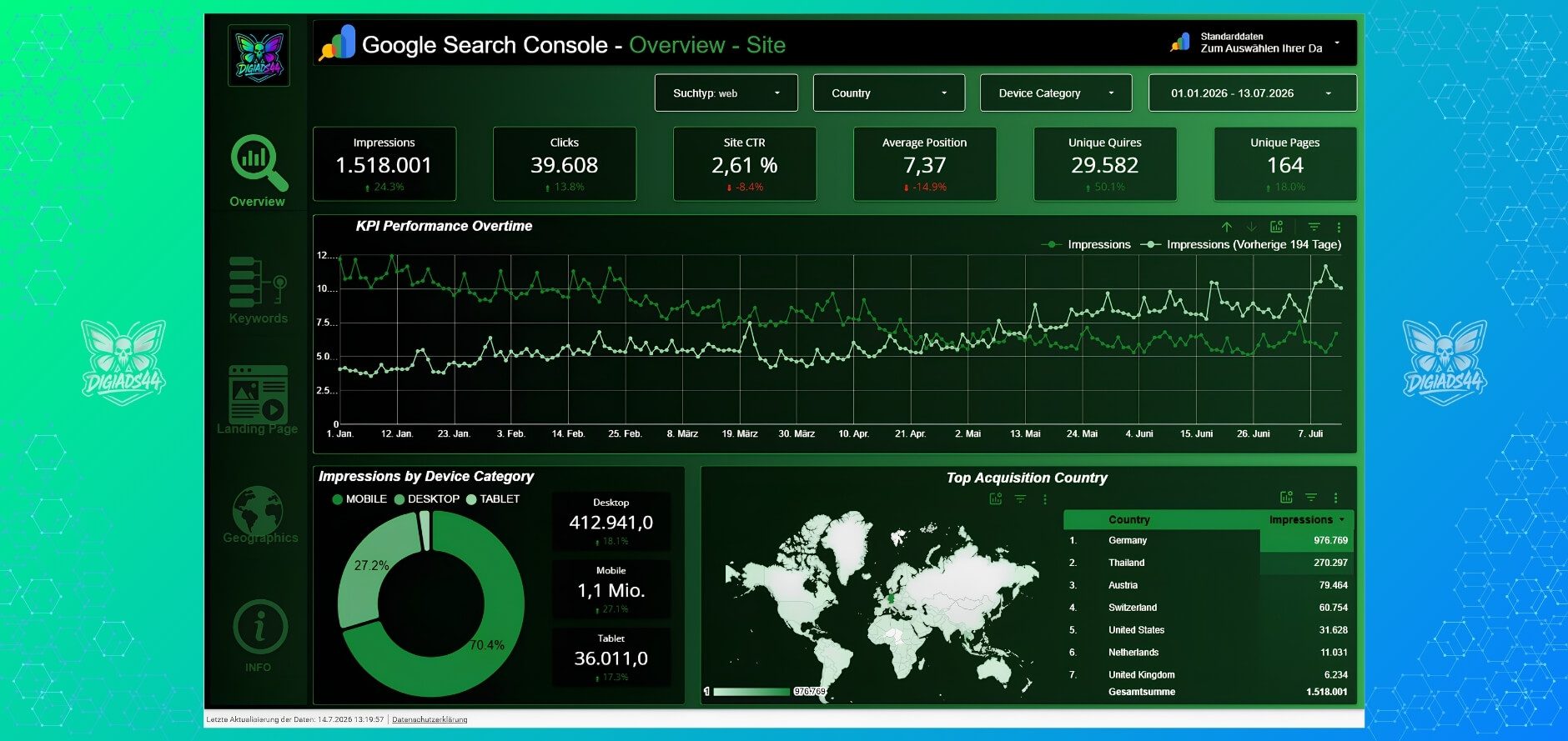
Task: Open three-dot menu on the KPI chart
Action: coord(1339,227)
